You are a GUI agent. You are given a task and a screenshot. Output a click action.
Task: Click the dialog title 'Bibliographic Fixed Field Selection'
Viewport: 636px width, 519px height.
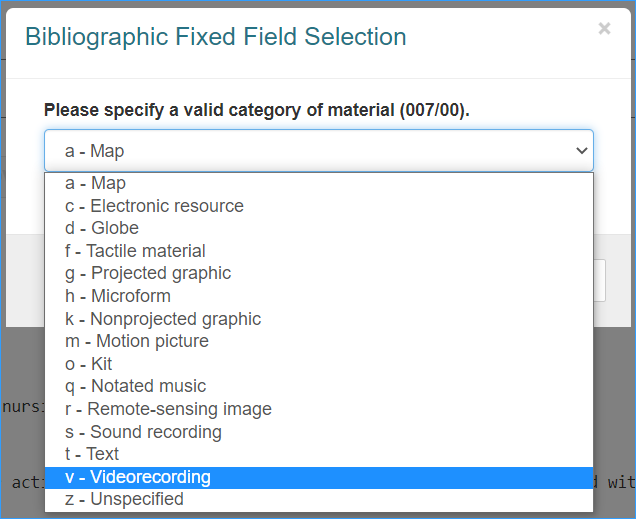click(x=216, y=37)
